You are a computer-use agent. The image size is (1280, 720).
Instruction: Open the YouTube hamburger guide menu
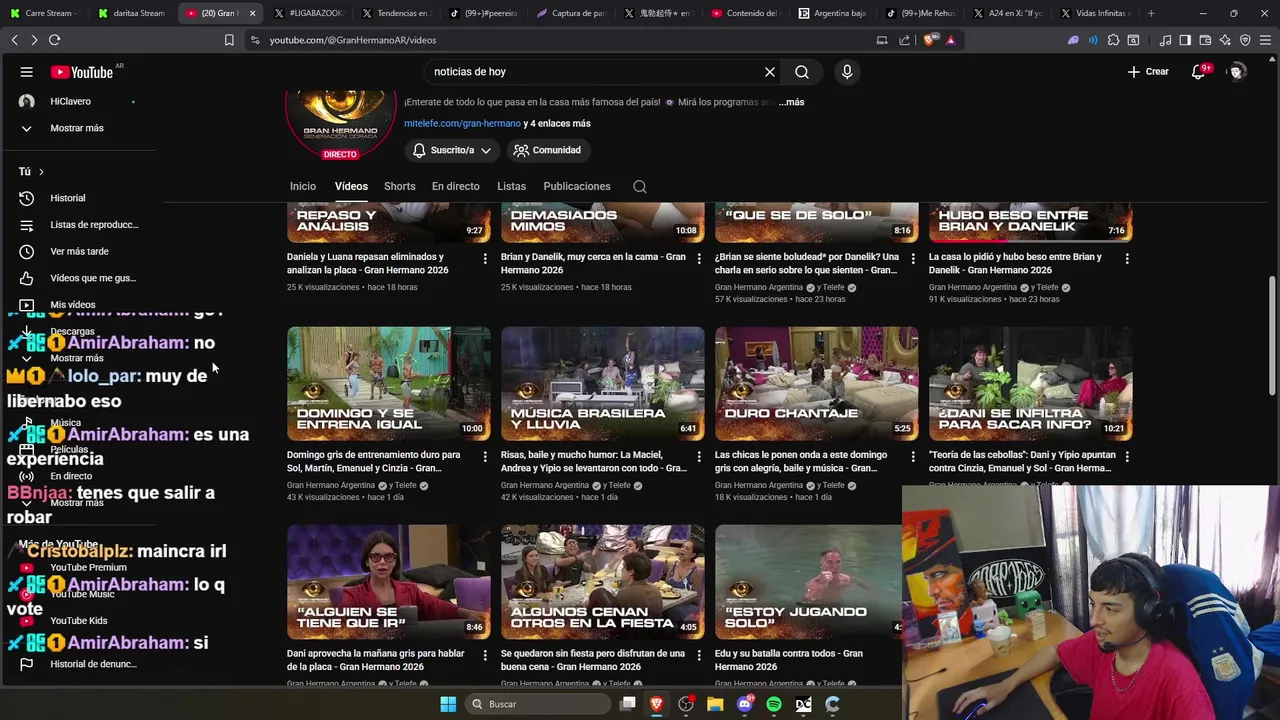click(27, 72)
